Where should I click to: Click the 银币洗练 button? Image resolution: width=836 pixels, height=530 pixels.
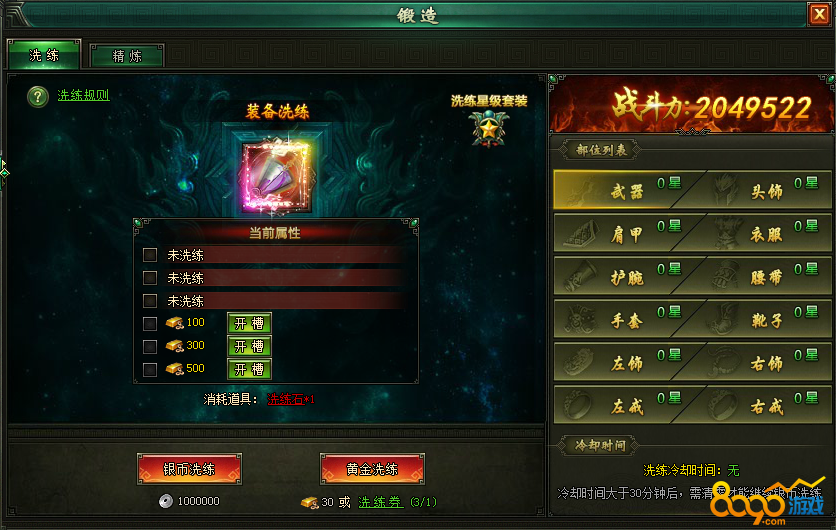(x=189, y=469)
